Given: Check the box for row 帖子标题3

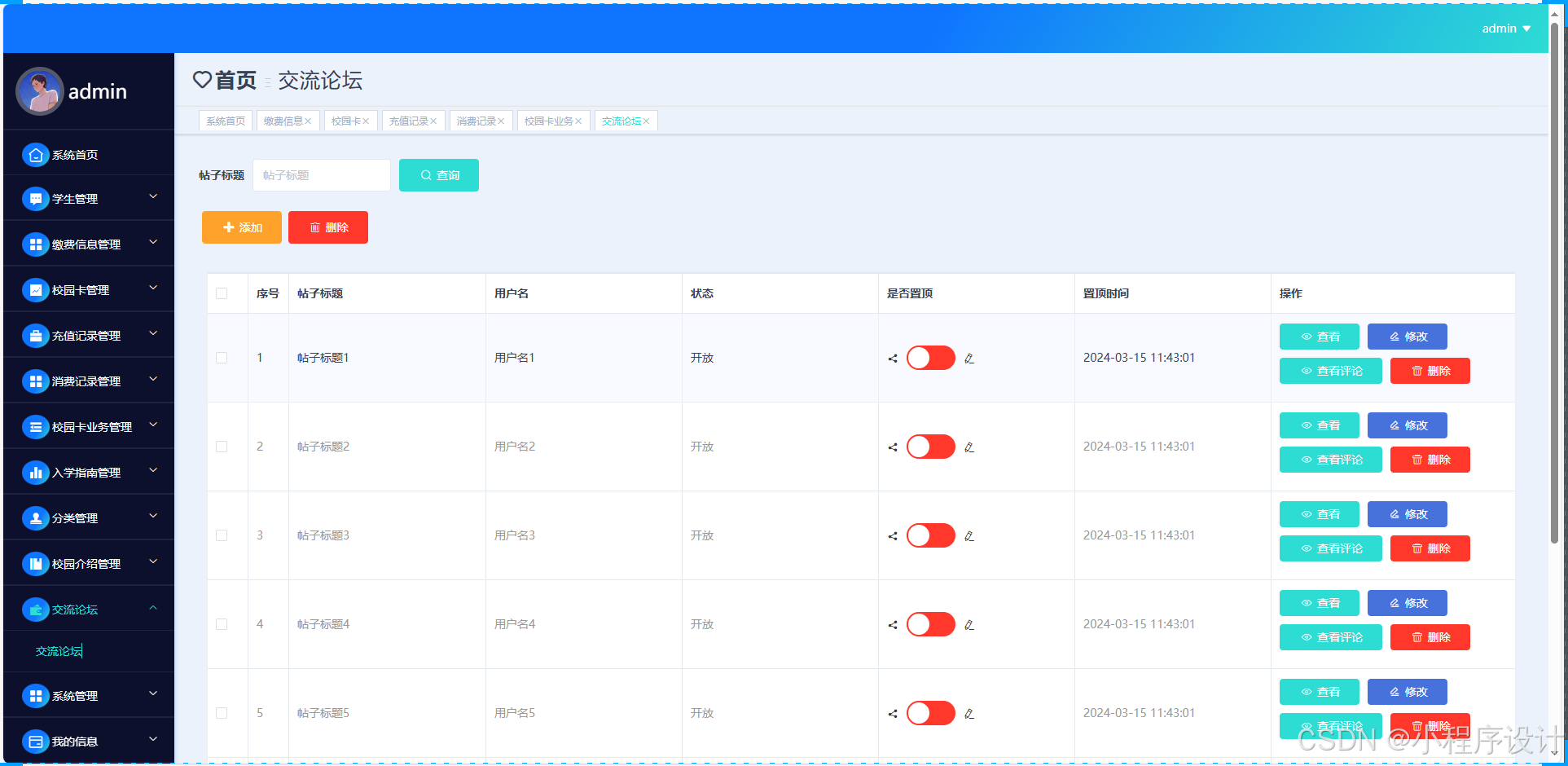Looking at the screenshot, I should click(x=222, y=535).
